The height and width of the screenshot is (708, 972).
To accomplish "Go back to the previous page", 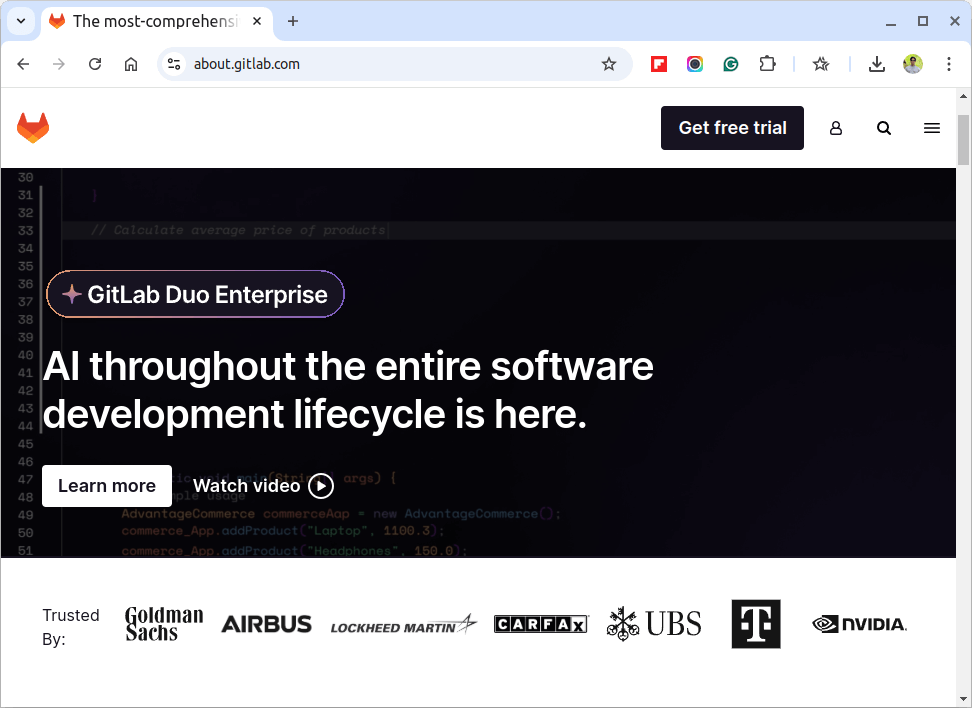I will coord(24,64).
